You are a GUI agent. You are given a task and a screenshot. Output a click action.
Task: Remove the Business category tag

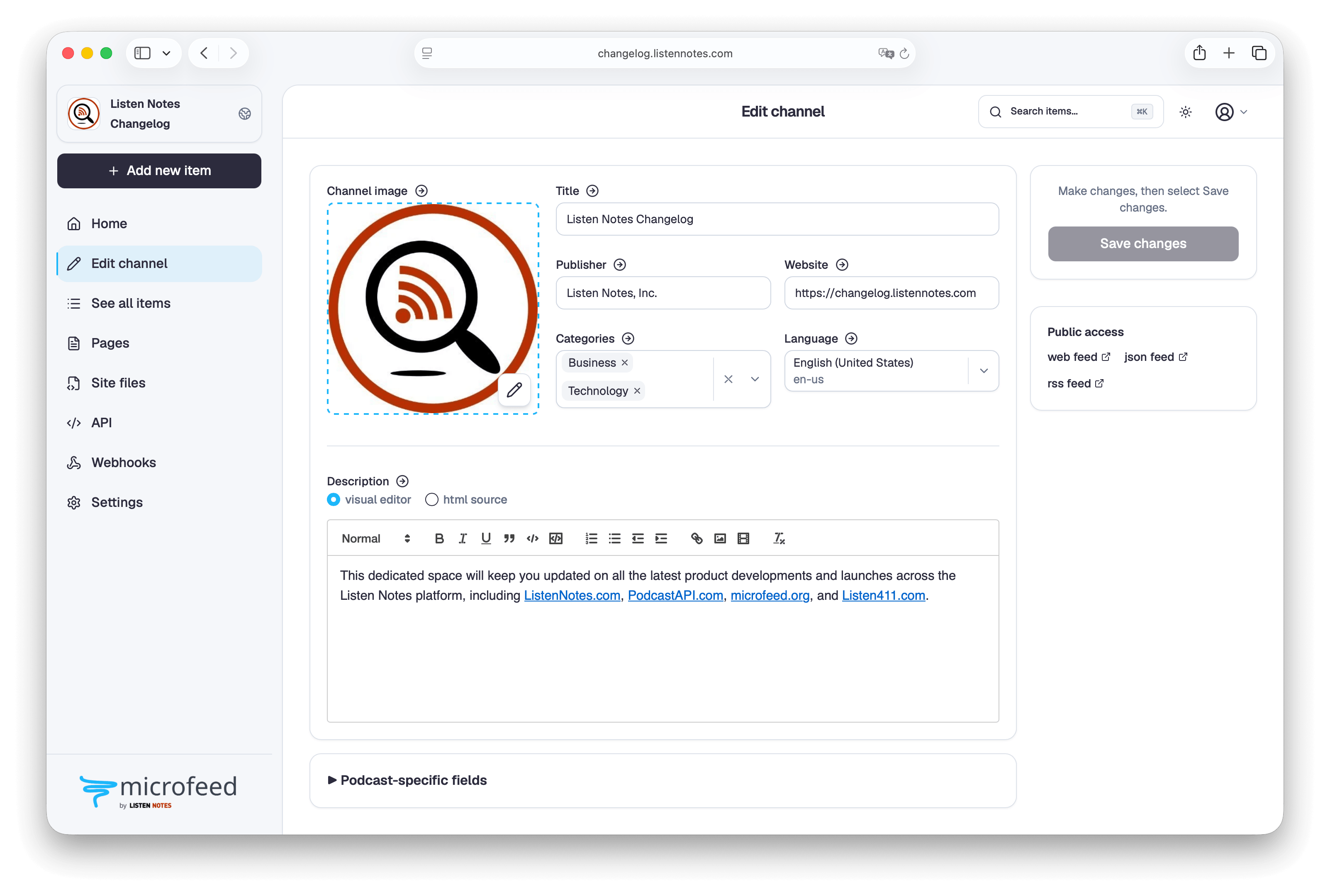click(624, 362)
